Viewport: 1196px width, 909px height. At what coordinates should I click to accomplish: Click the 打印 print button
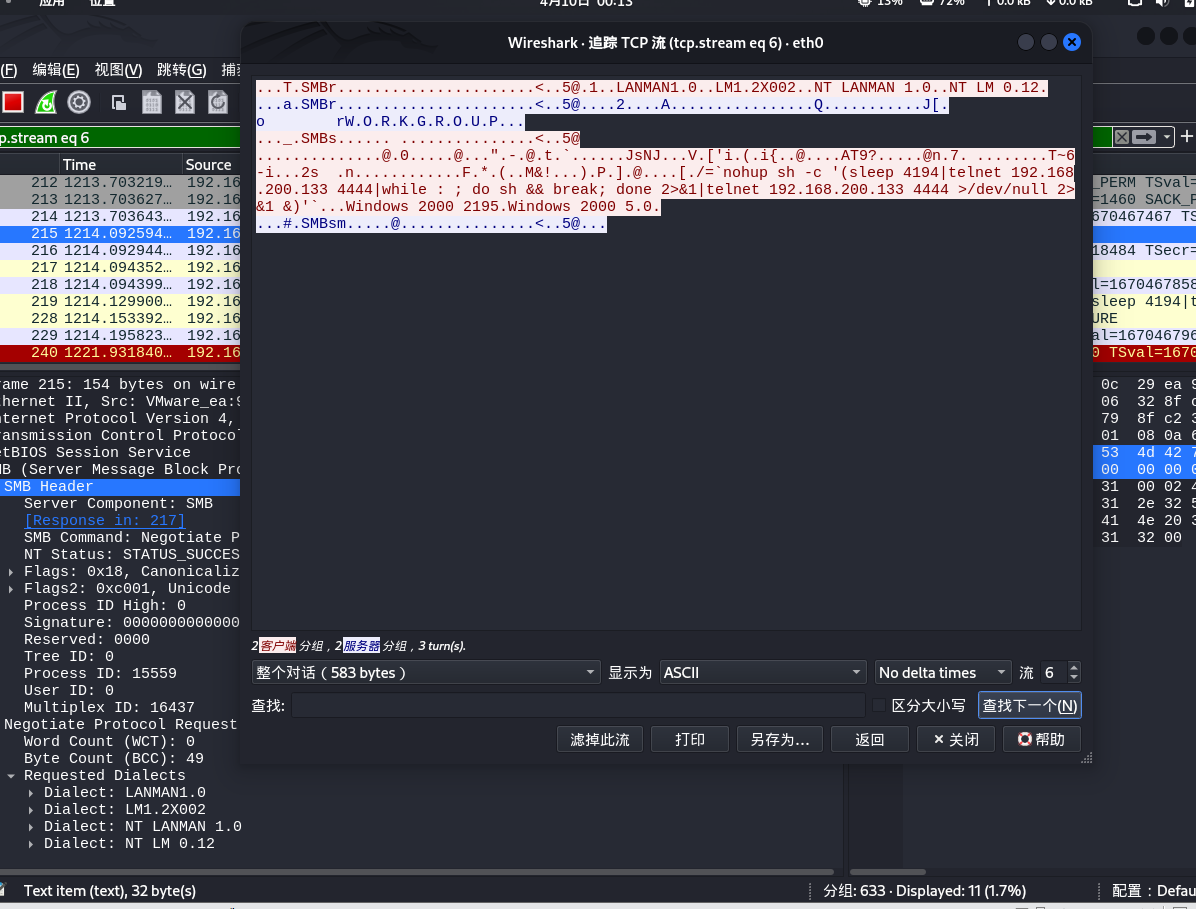click(x=690, y=740)
